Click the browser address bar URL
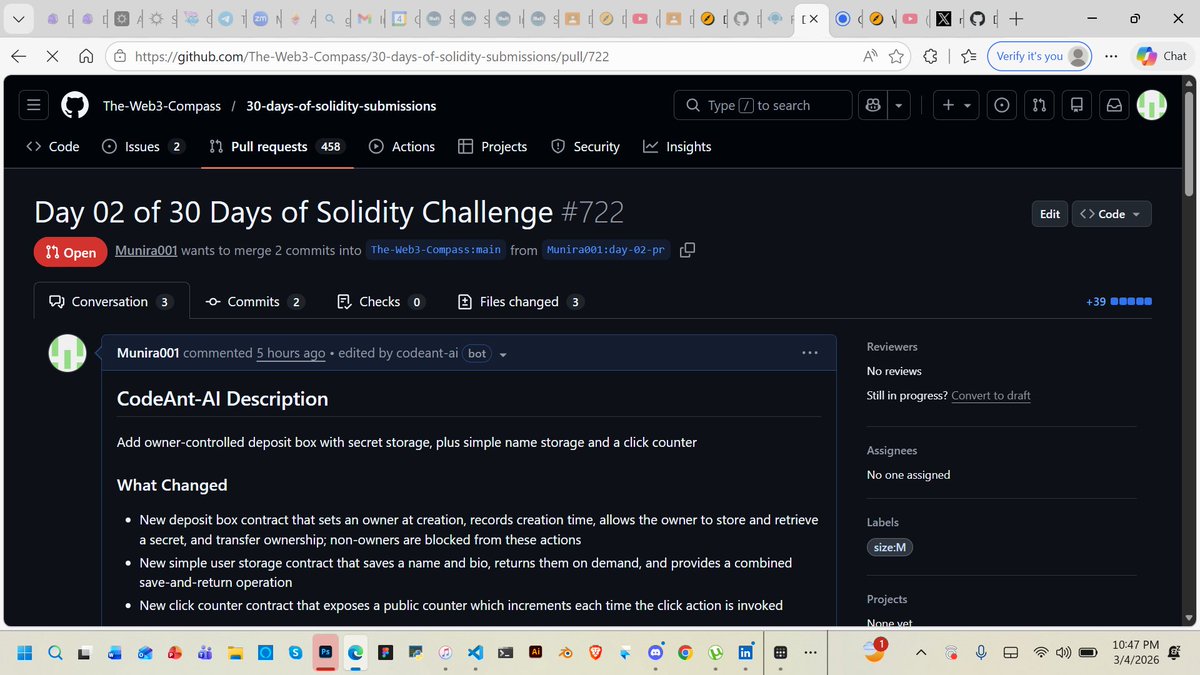The width and height of the screenshot is (1200, 675). pos(372,57)
